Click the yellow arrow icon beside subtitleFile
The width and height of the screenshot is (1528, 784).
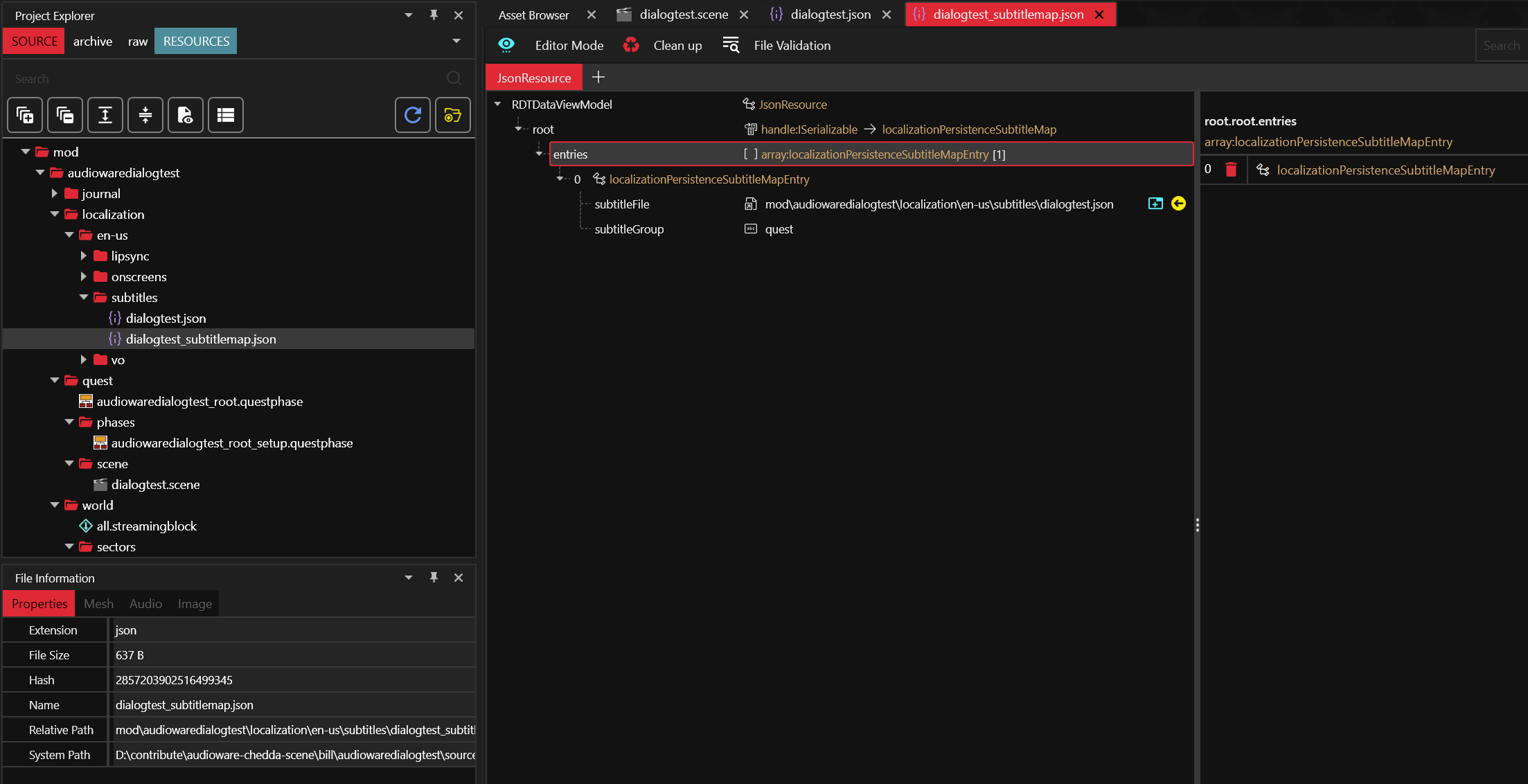tap(1178, 204)
